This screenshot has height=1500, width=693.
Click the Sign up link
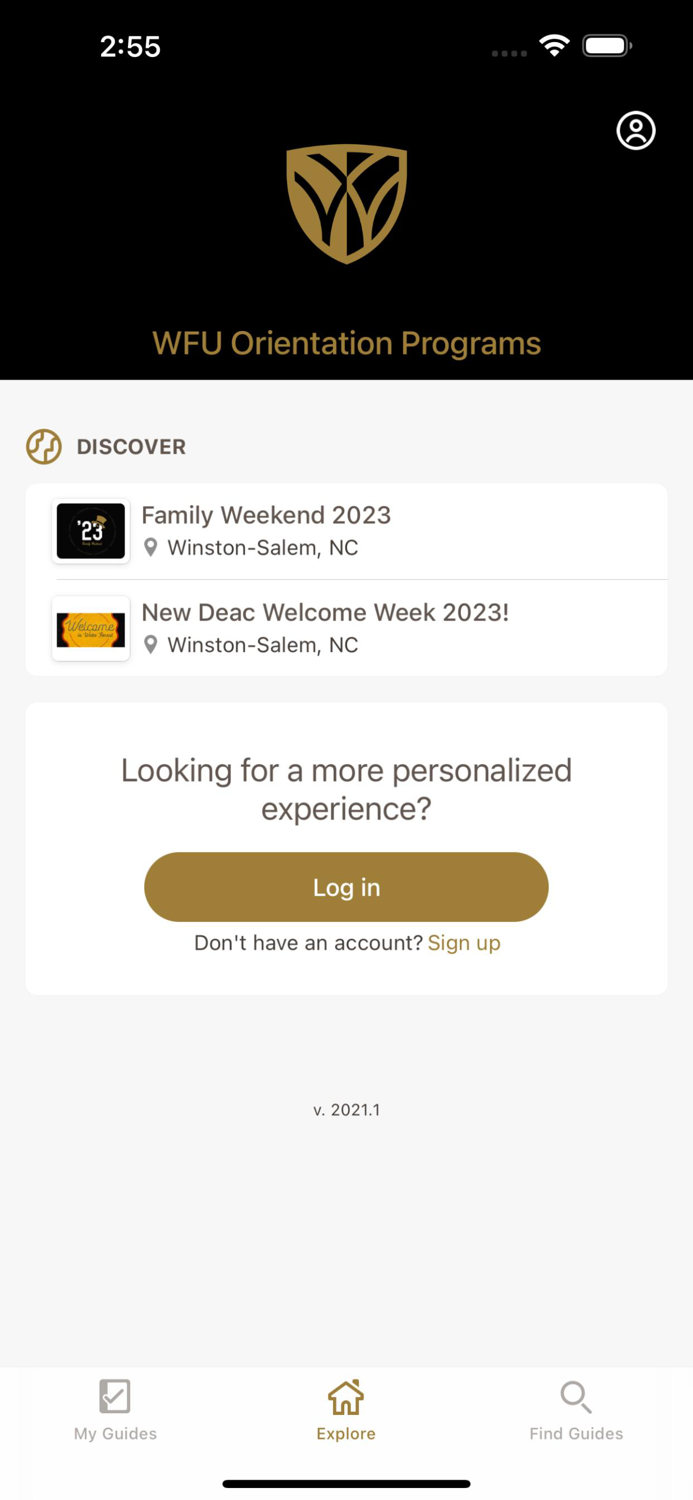(464, 942)
